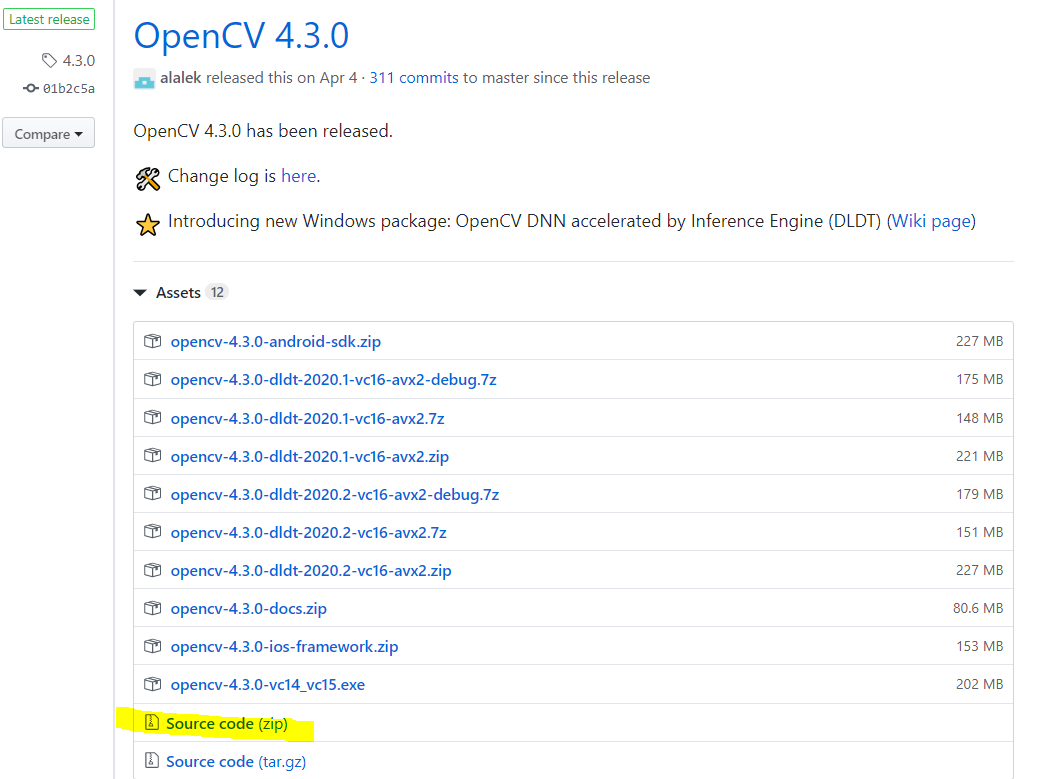The height and width of the screenshot is (779, 1043).
Task: Click the Assets heading label
Action: [178, 293]
